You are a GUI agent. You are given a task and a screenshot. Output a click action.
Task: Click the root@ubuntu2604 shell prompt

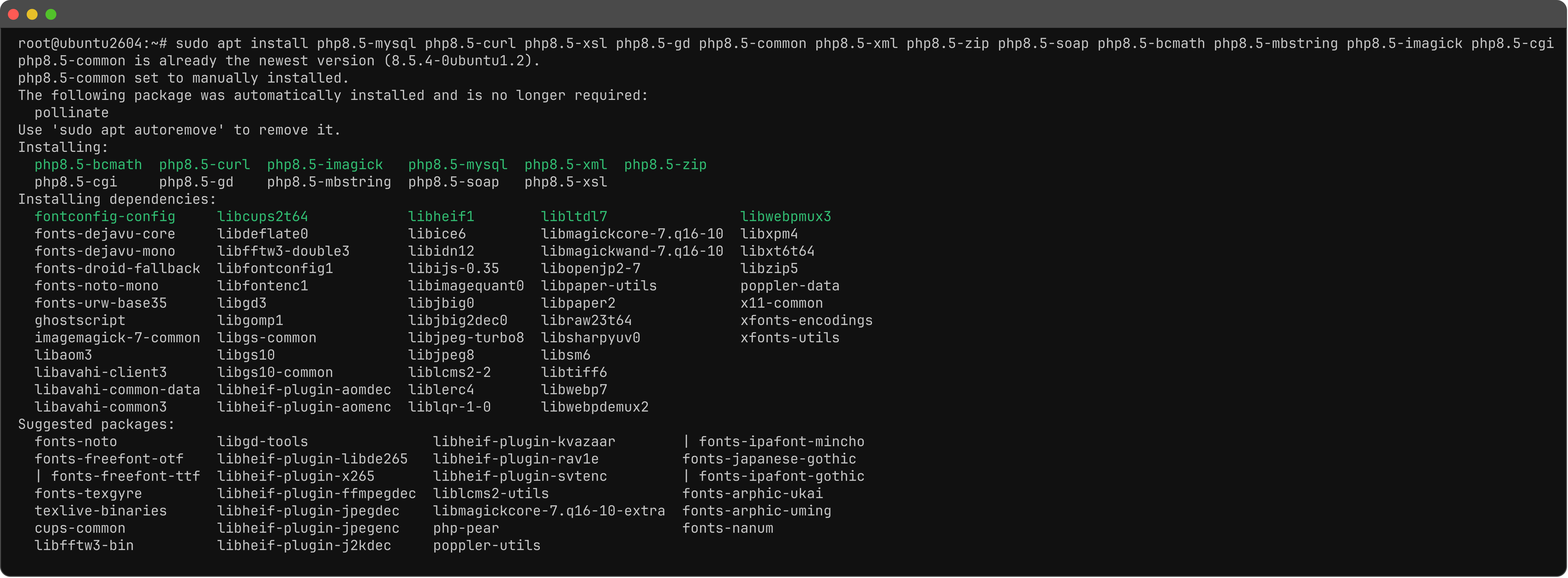click(x=92, y=44)
